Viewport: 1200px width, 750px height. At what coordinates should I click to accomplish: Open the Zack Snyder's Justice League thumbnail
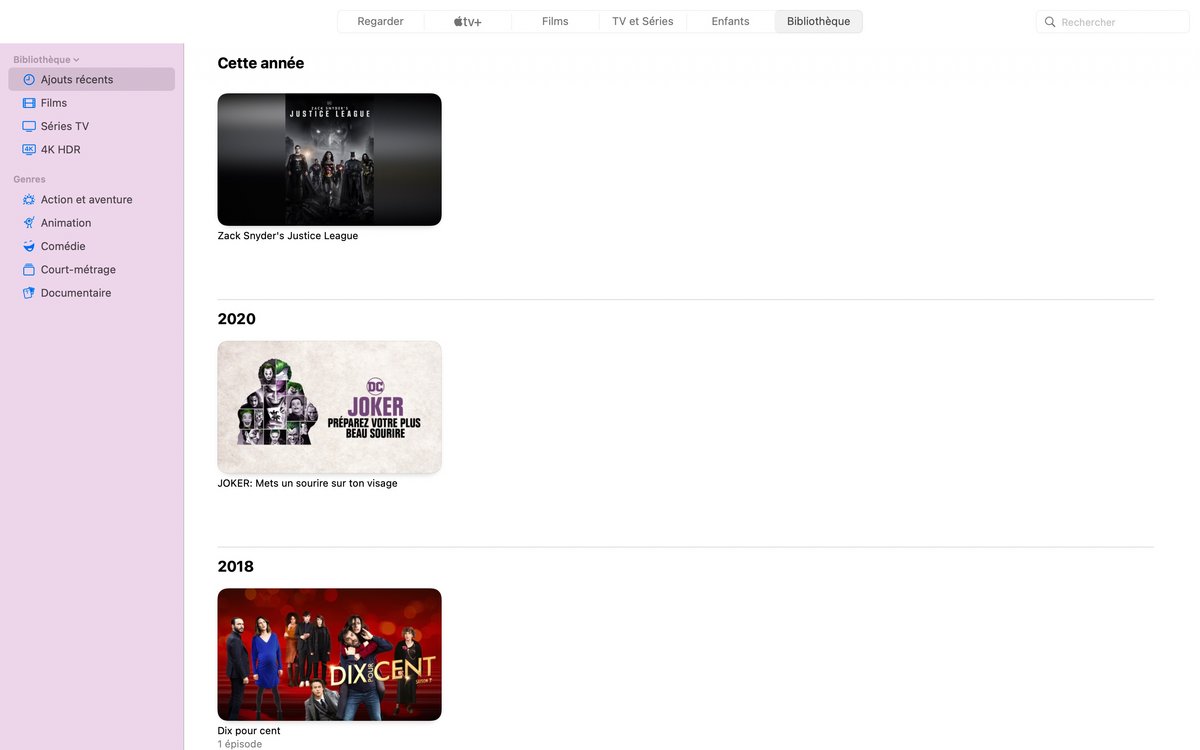tap(329, 159)
